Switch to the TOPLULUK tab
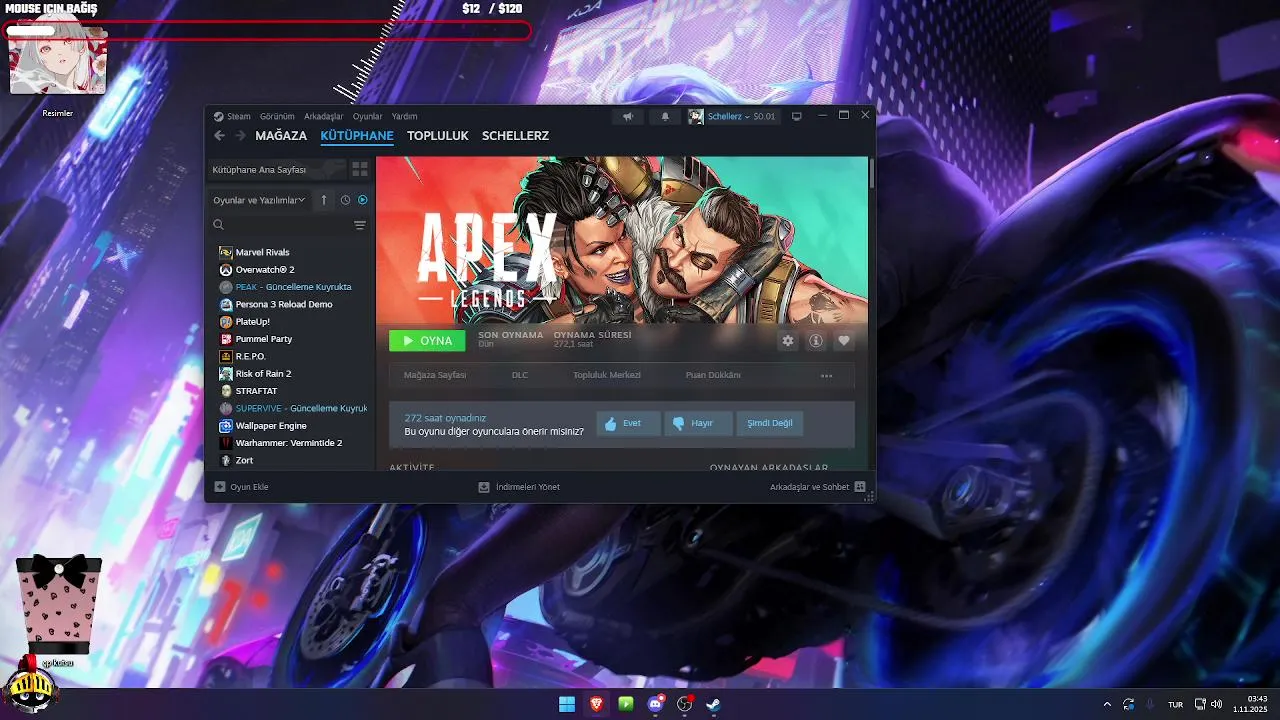Image resolution: width=1280 pixels, height=720 pixels. [438, 136]
